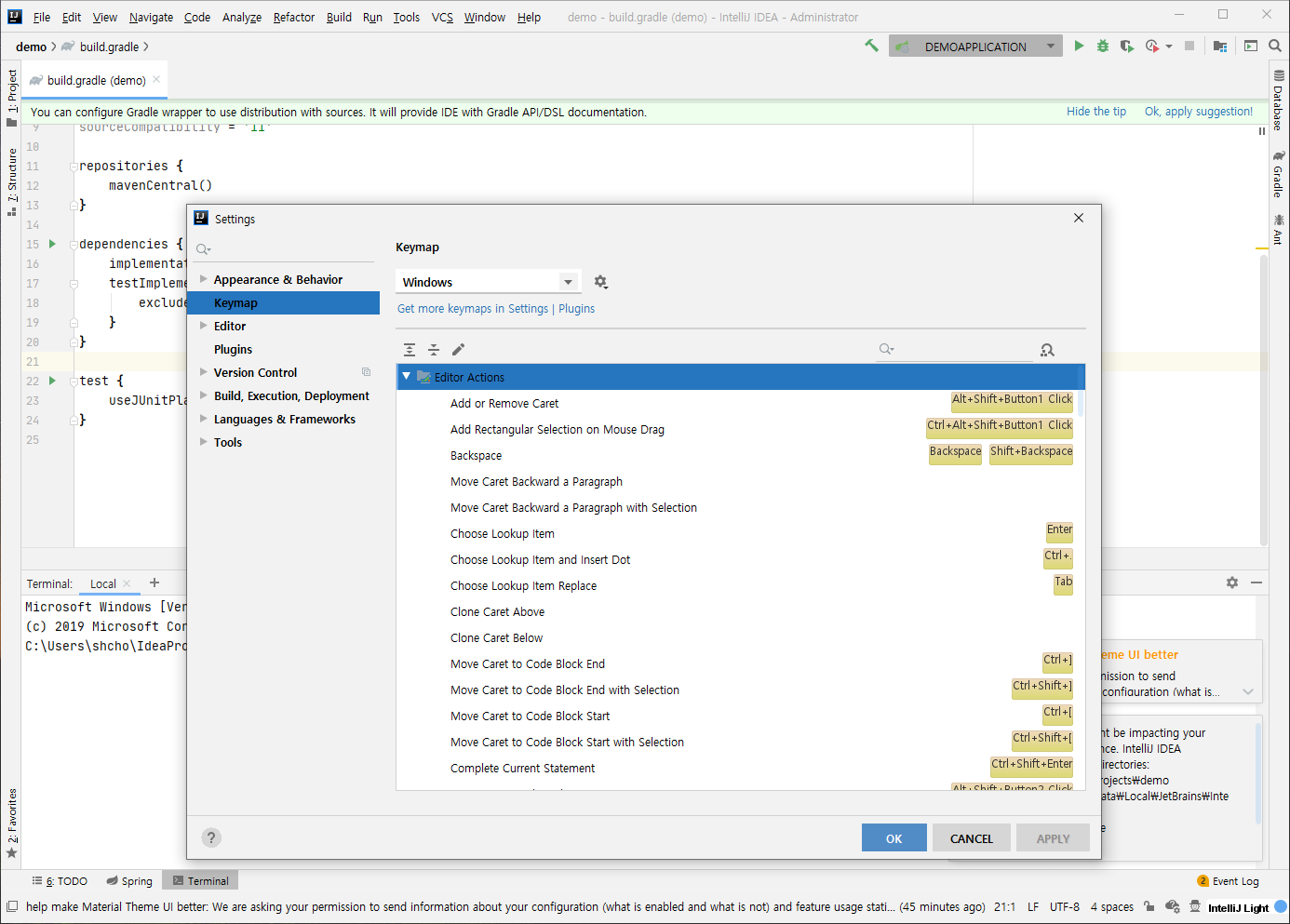Open the Ant tool window

(1279, 229)
